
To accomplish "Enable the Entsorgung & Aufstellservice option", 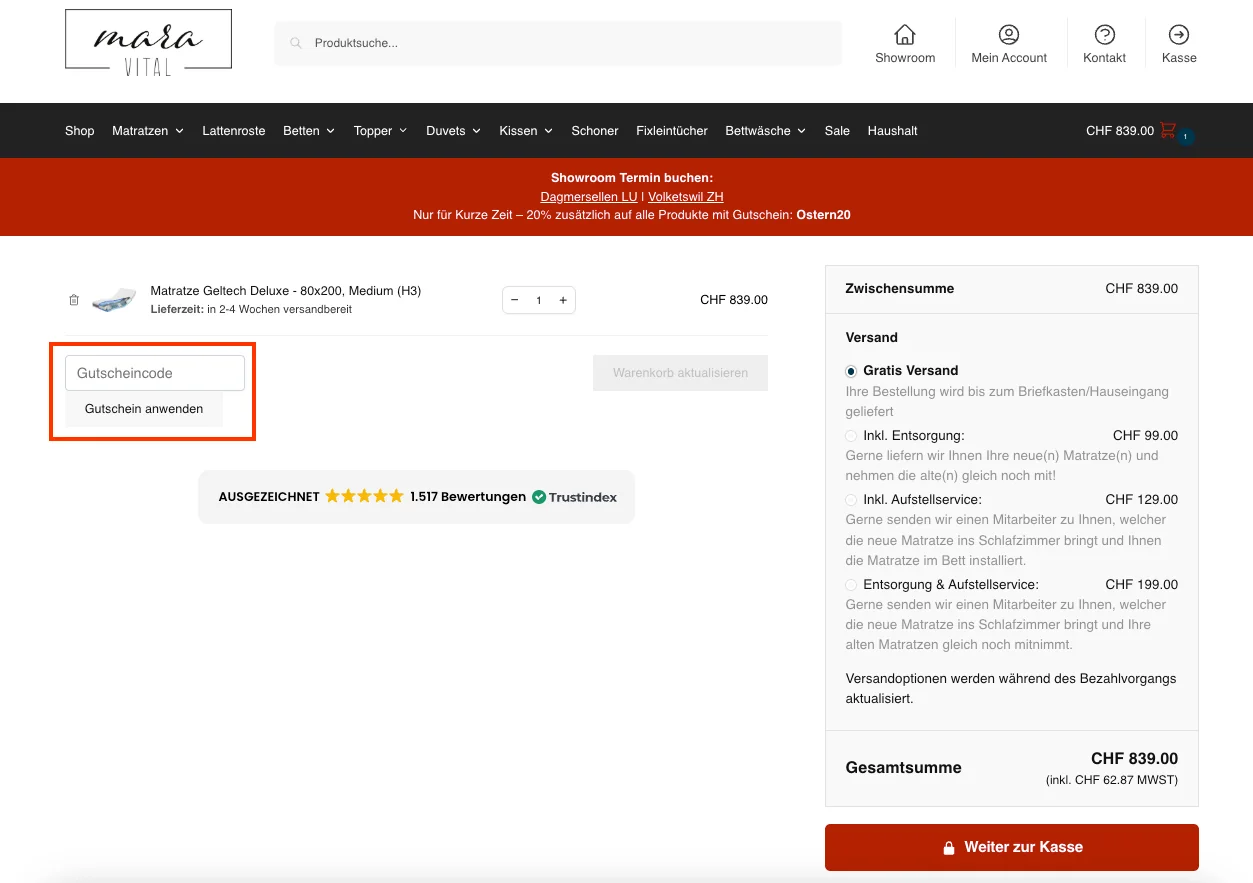I will click(850, 584).
